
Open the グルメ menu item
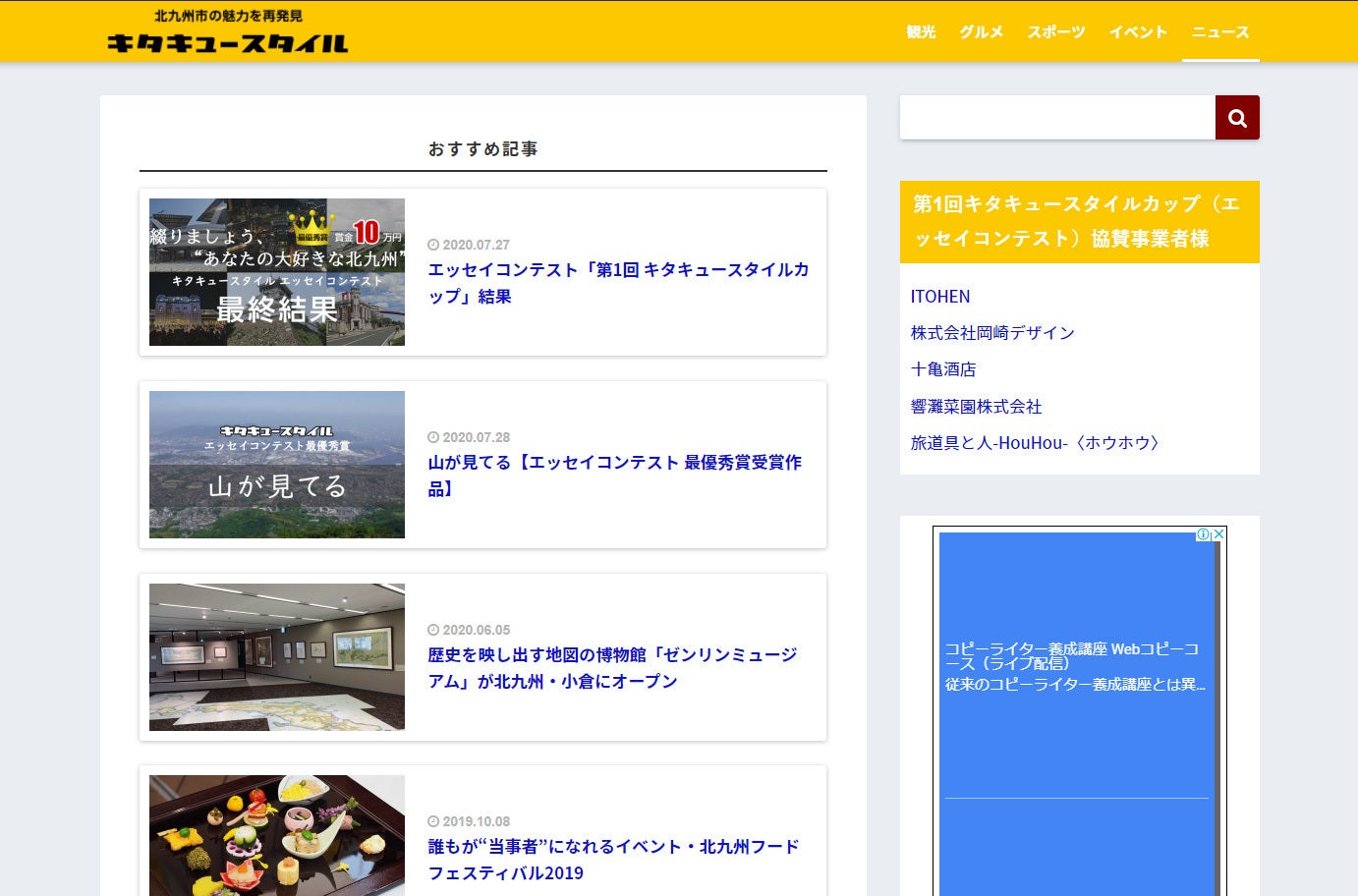point(981,32)
